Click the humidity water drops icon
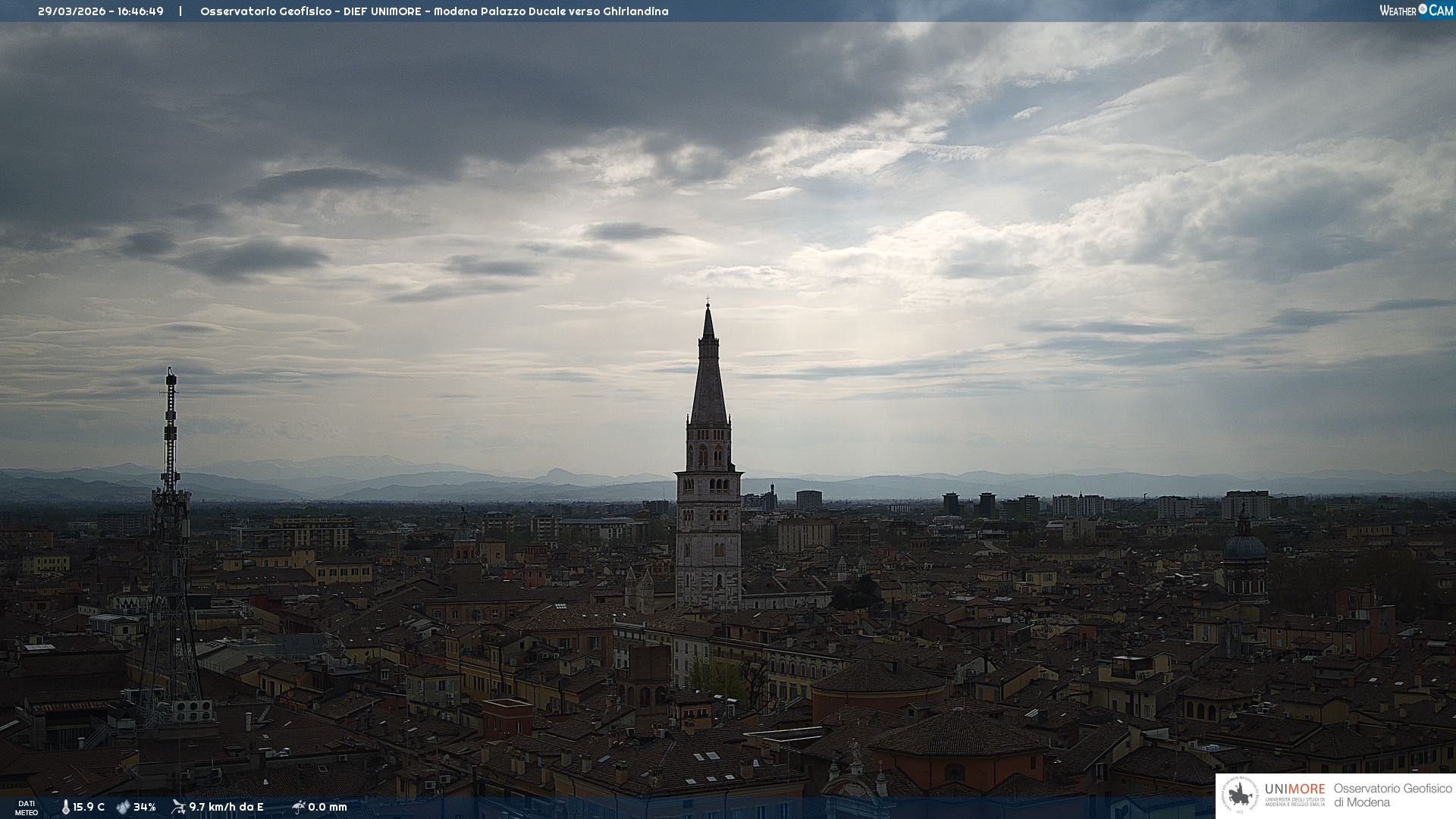 tap(123, 808)
